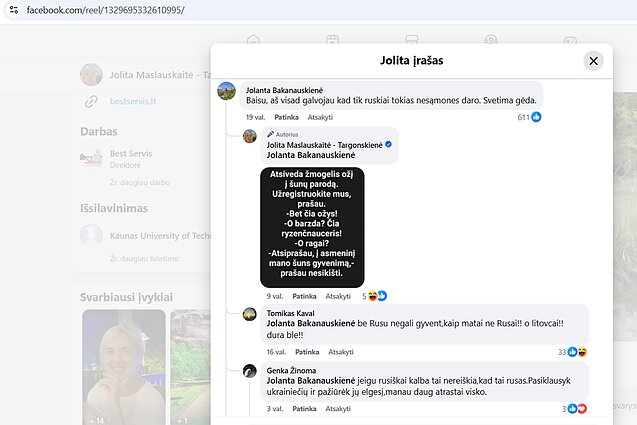Open first Svarbiausi įvykiai photo +14
Viewport: 637px width, 425px height.
tap(124, 367)
